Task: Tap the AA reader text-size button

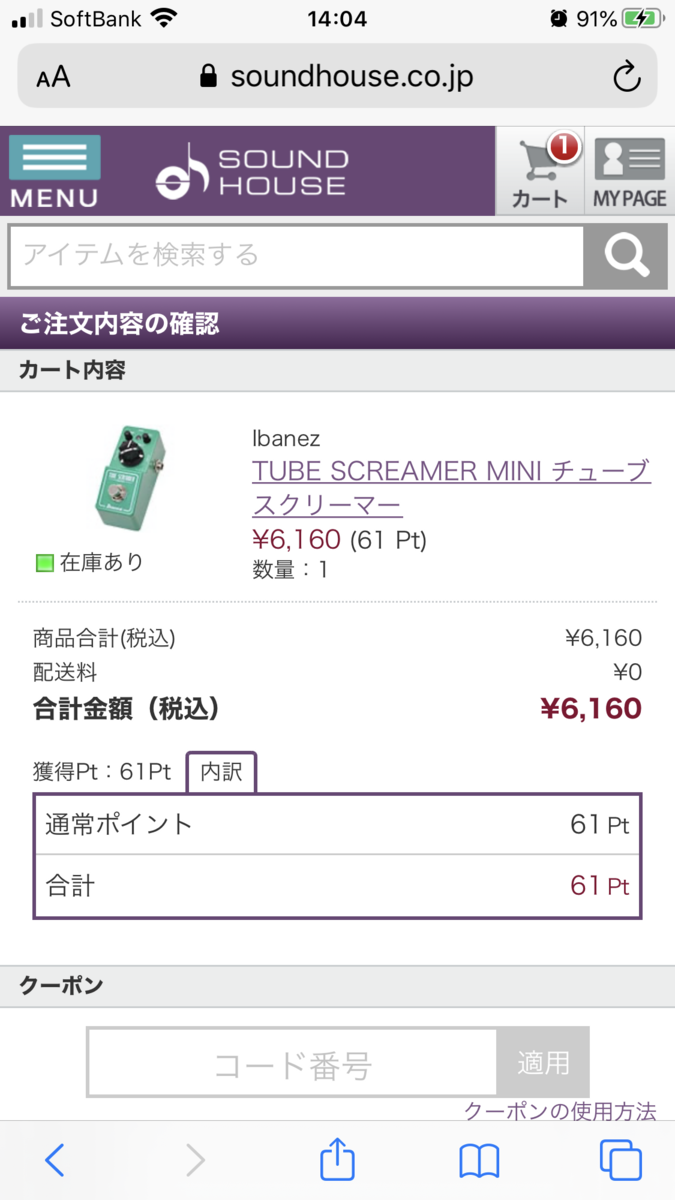Action: coord(53,77)
